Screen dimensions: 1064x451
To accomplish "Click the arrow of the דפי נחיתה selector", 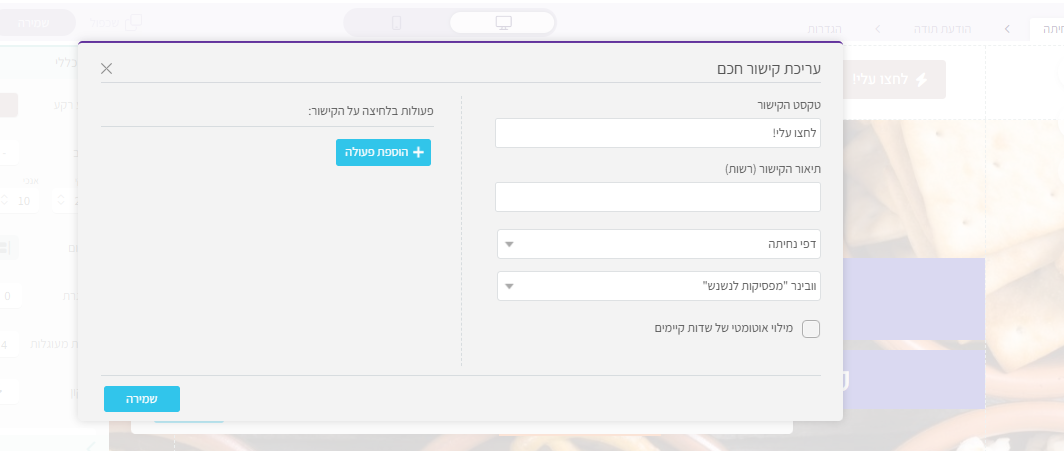I will pos(509,244).
